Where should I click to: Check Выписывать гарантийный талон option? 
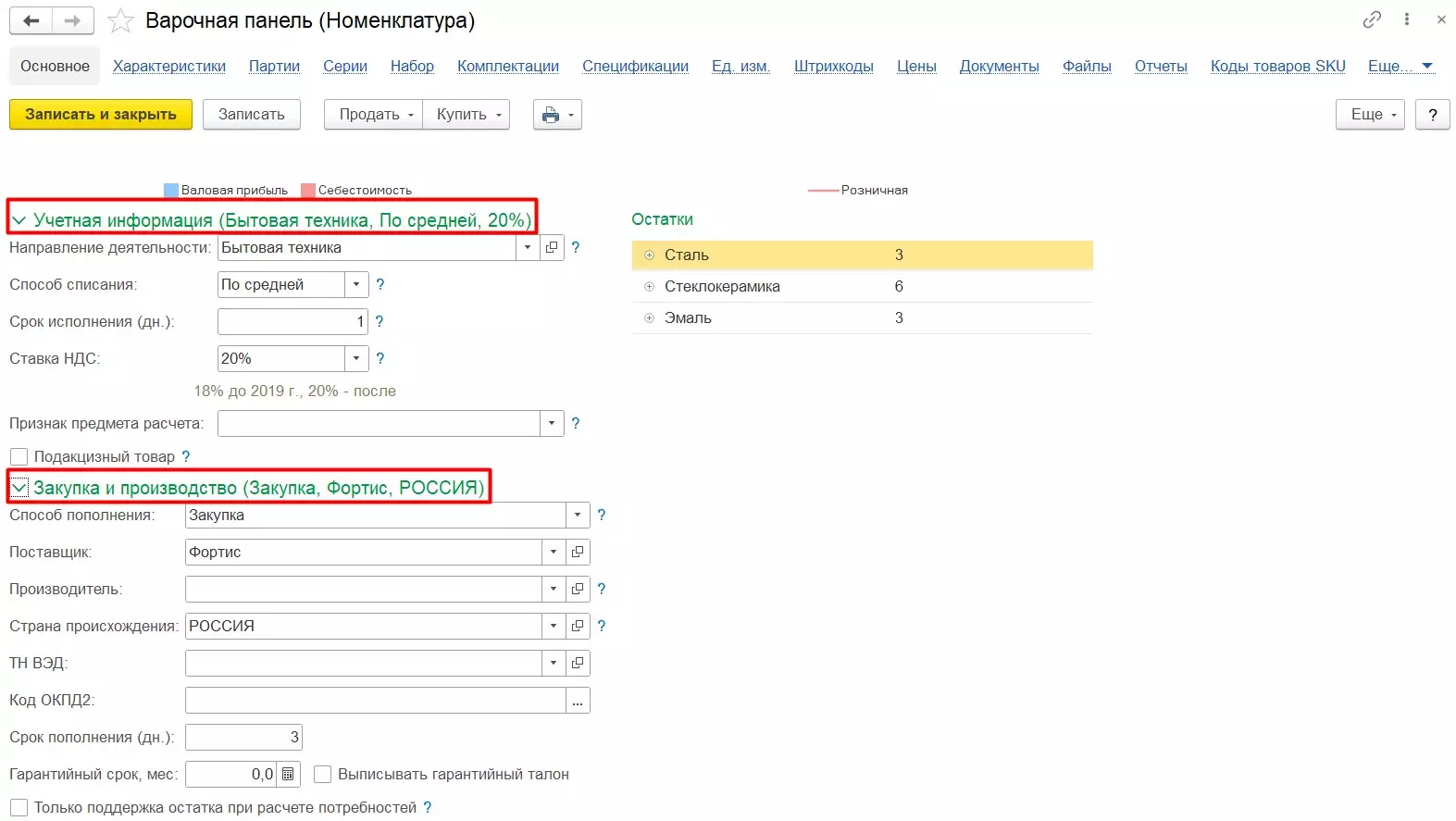coord(323,775)
